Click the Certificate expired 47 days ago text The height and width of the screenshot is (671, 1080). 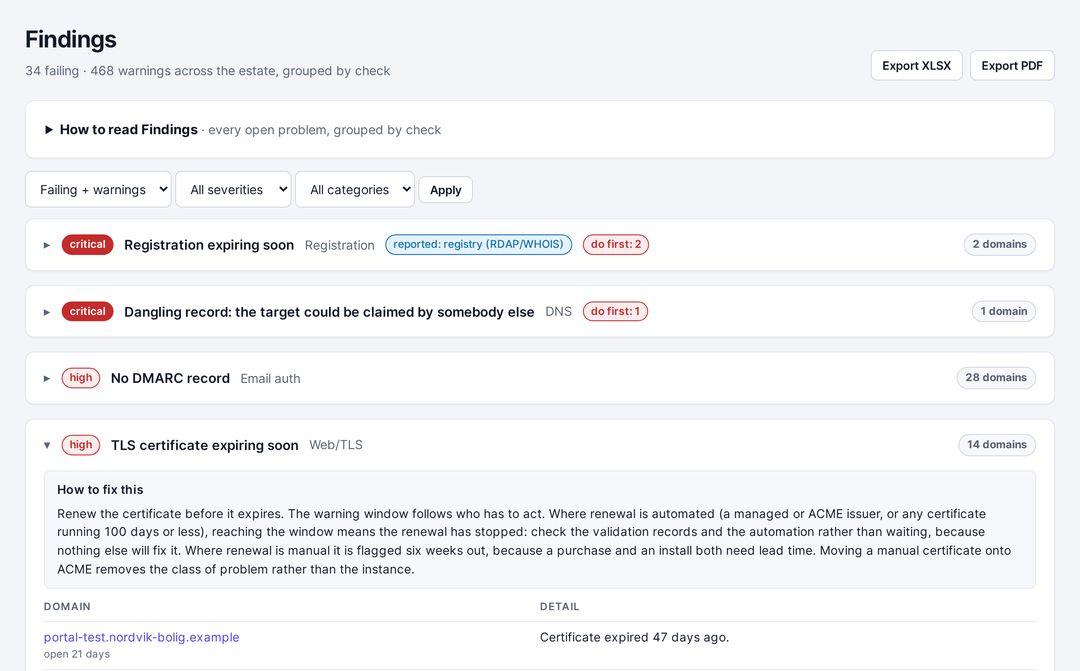click(634, 637)
